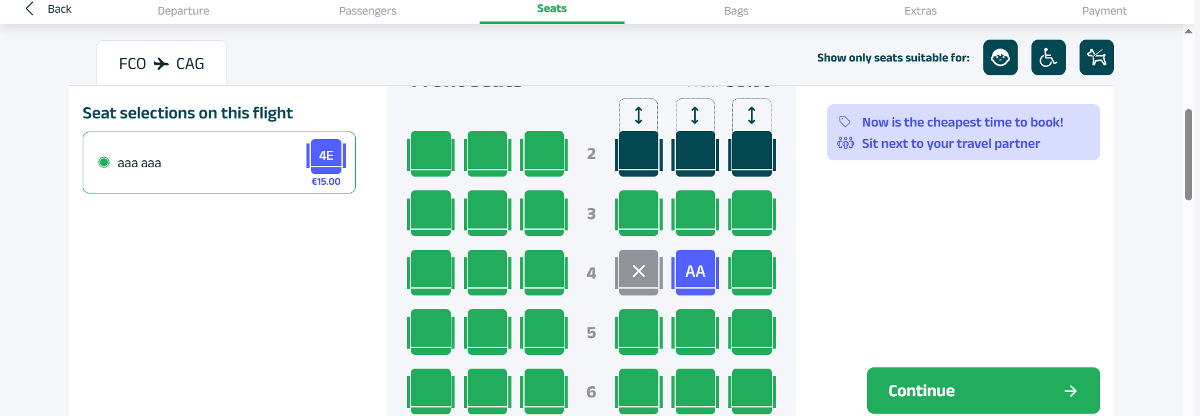Jump to the Payment step
This screenshot has height=416, width=1200.
click(x=1104, y=11)
